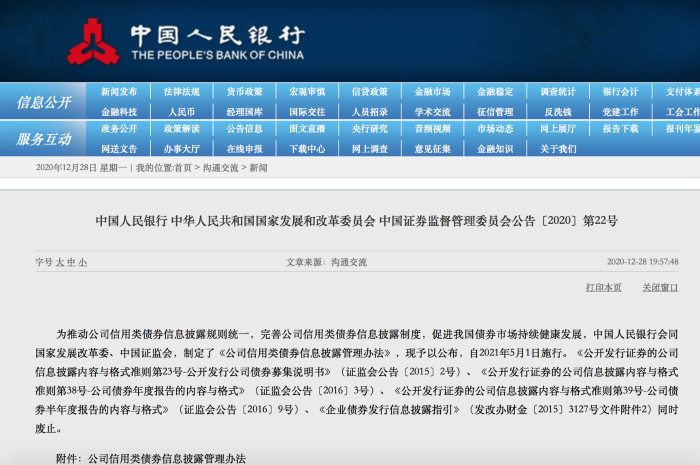Select 国际交往 in navigation
The height and width of the screenshot is (465, 700).
307,112
